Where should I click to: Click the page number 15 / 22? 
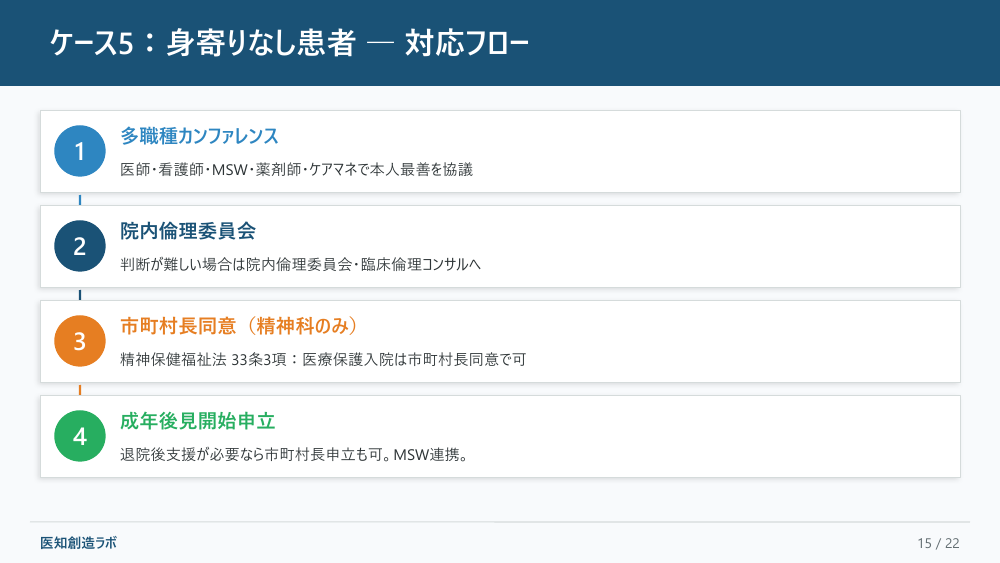pyautogui.click(x=938, y=543)
